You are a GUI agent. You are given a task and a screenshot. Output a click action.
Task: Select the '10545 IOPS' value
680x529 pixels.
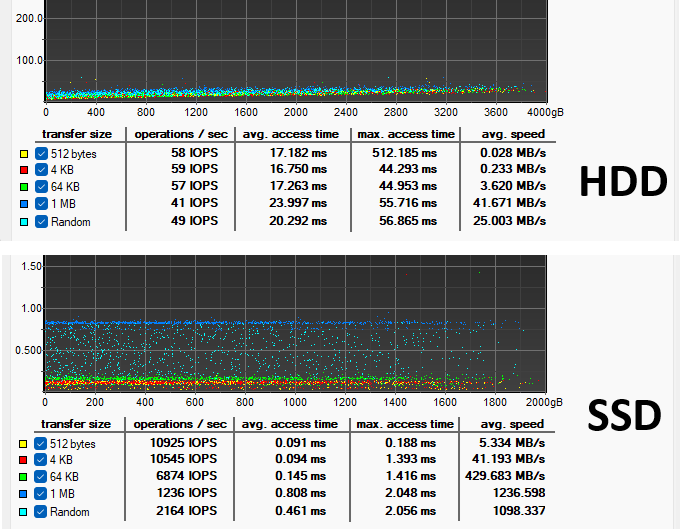tap(183, 459)
